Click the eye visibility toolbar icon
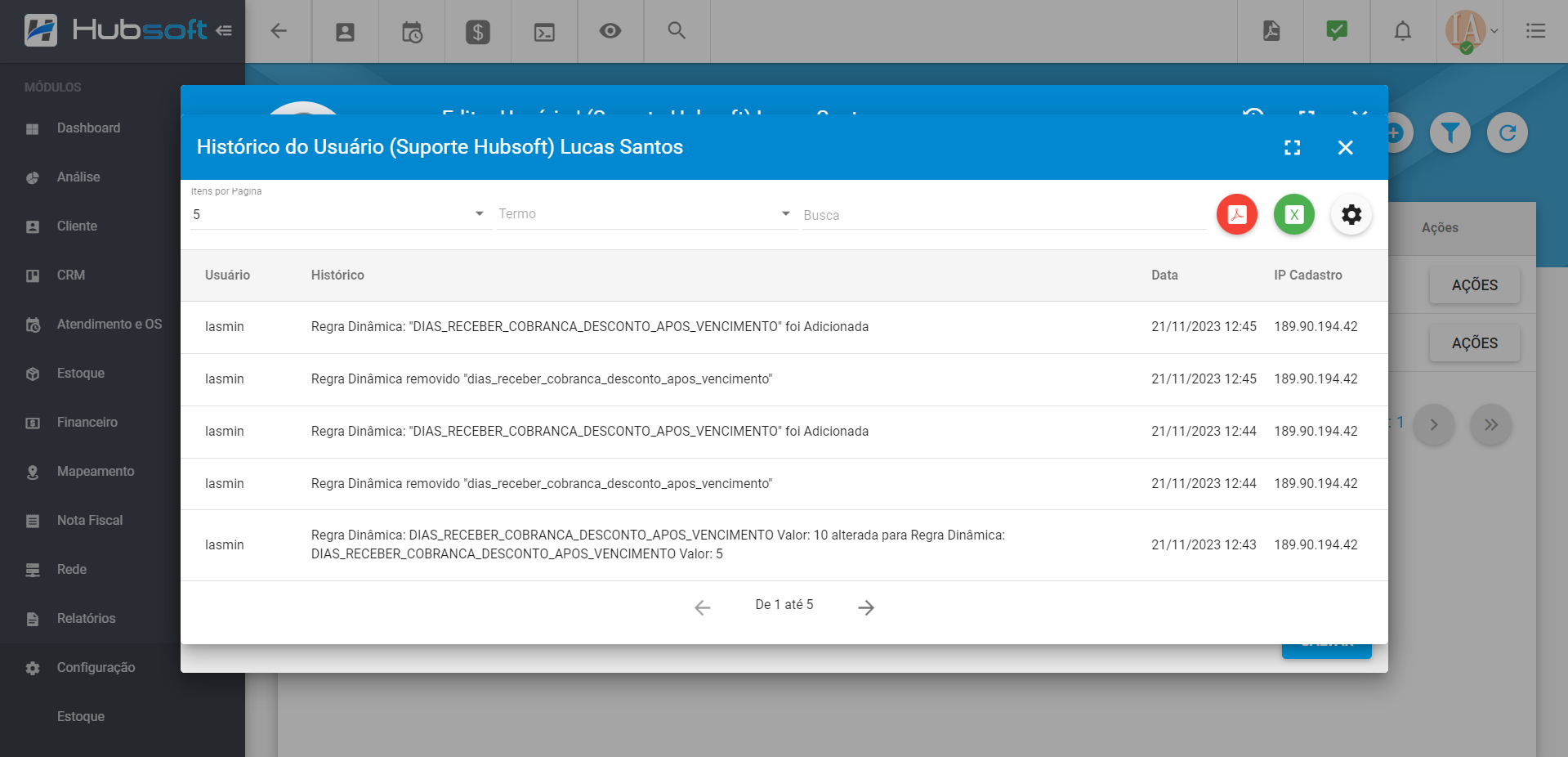The image size is (1568, 757). 610,31
